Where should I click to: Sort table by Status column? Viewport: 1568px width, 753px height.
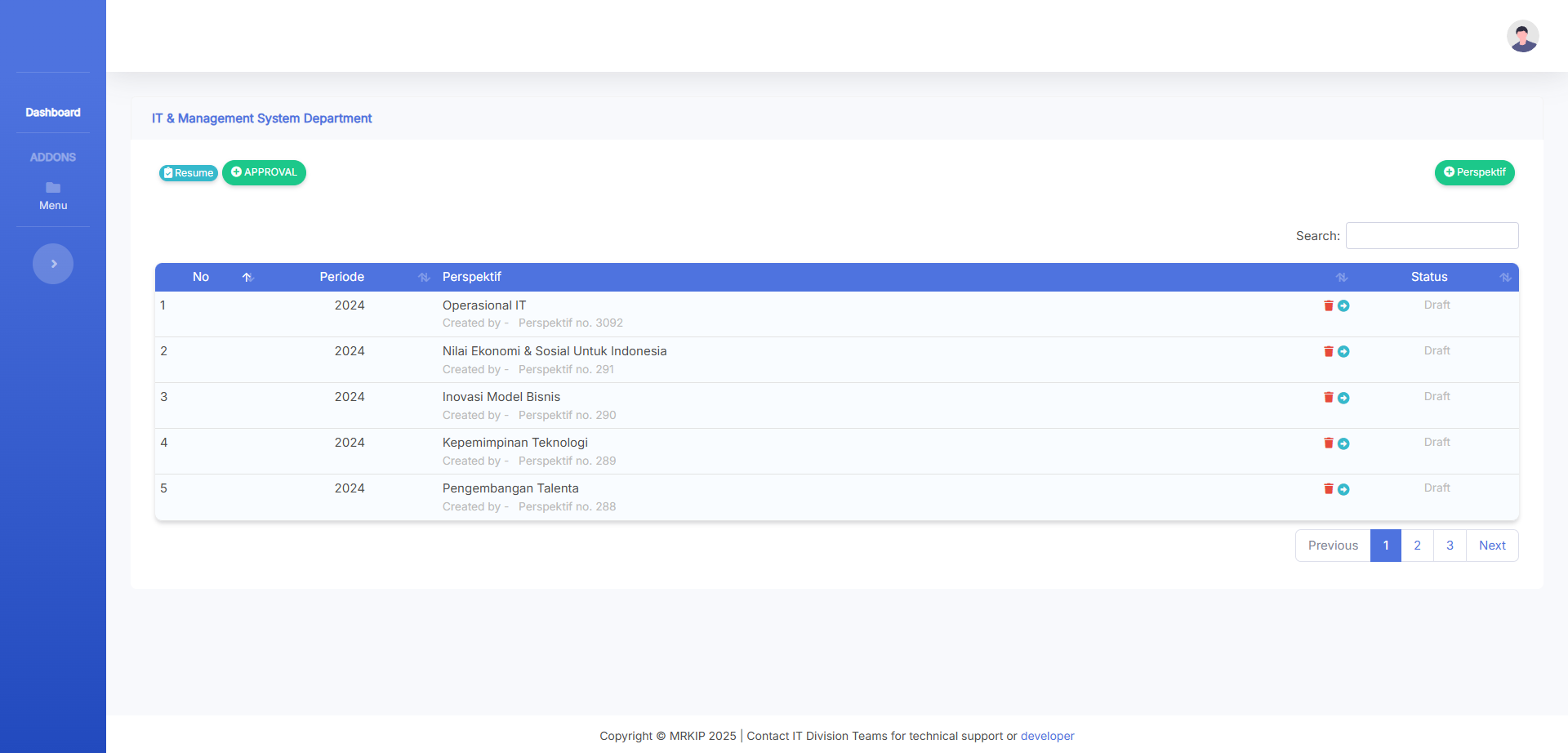[x=1429, y=277]
